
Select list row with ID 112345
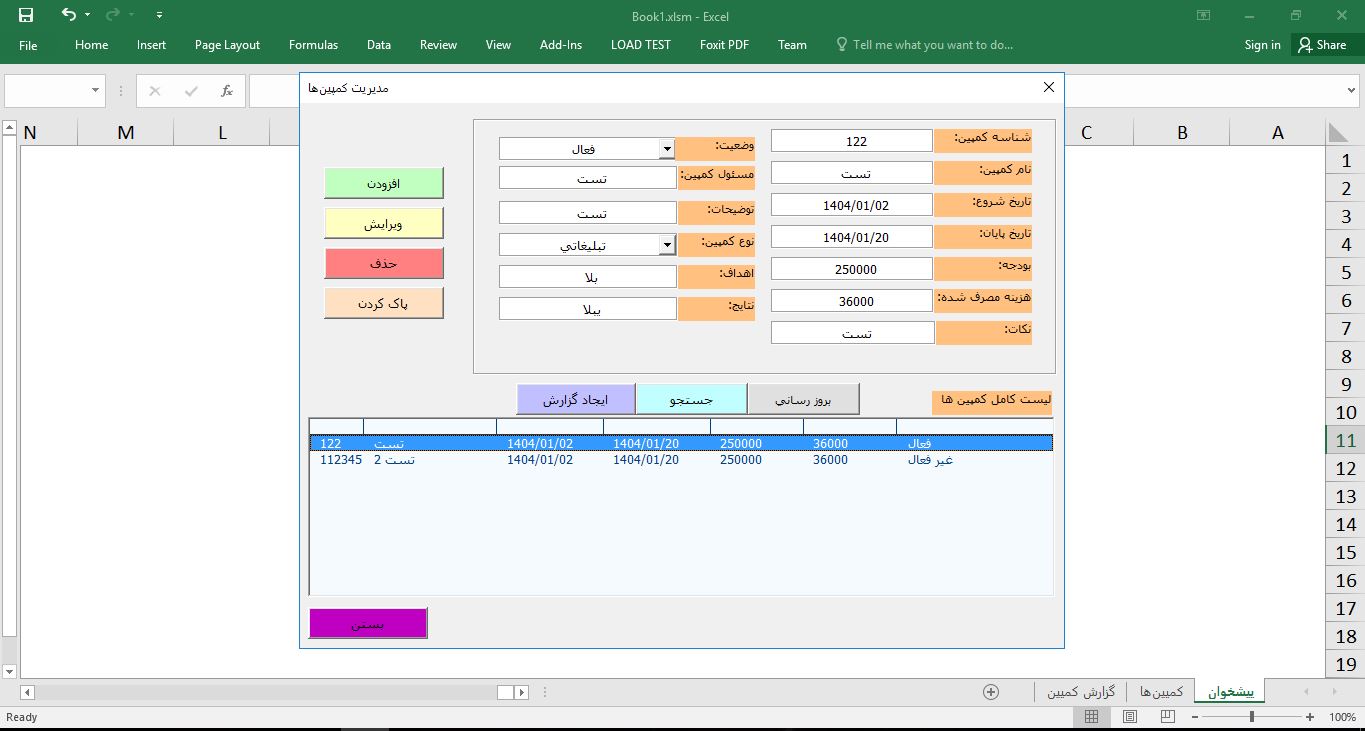point(681,460)
